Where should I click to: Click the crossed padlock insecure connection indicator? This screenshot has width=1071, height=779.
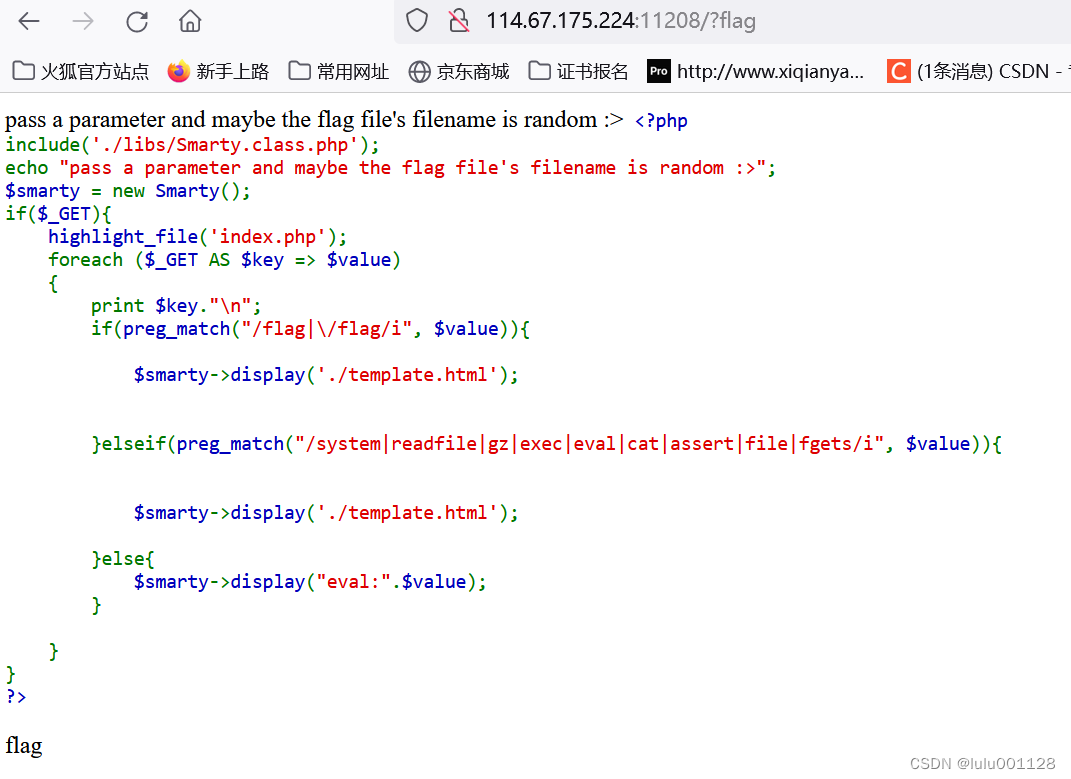coord(456,20)
